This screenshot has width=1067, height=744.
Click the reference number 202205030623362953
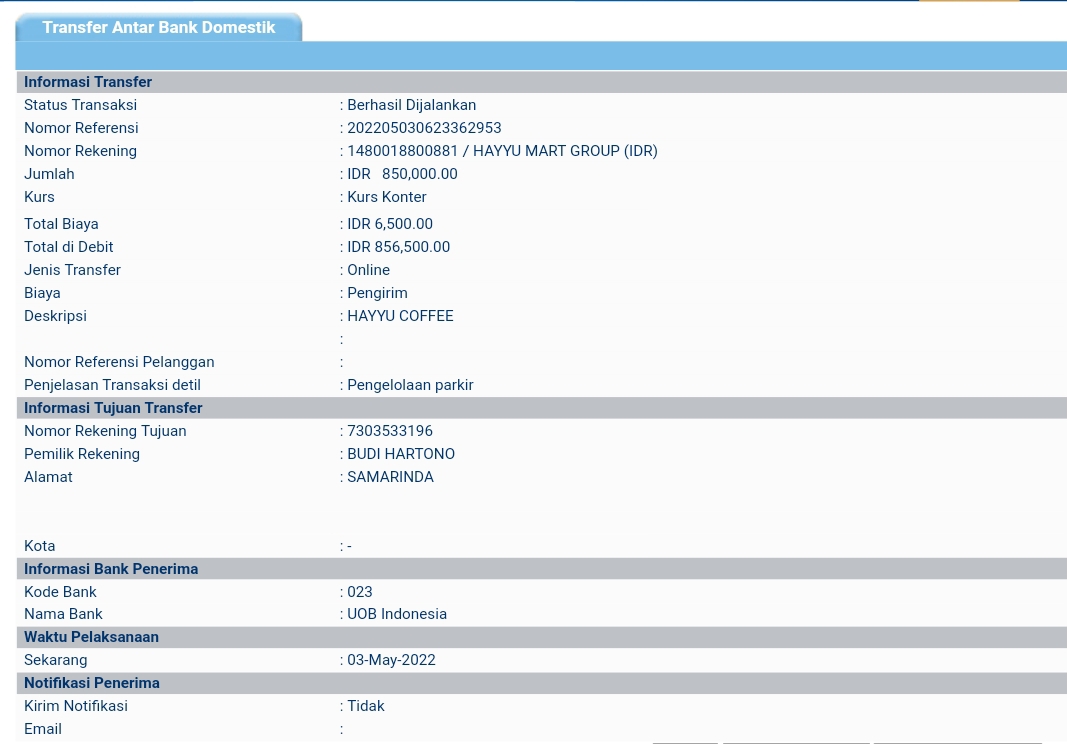424,128
